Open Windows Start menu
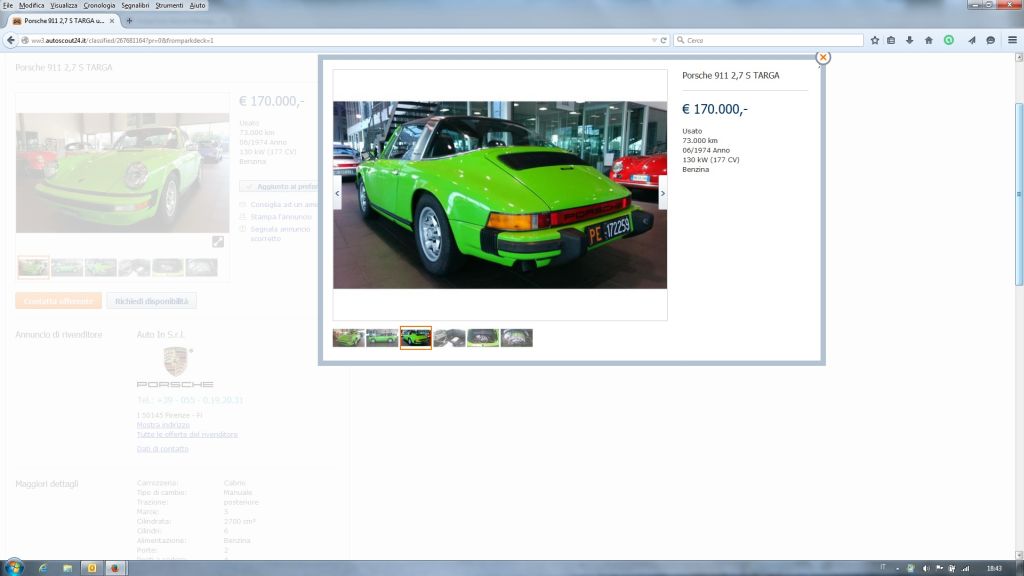This screenshot has height=576, width=1024. tap(13, 568)
